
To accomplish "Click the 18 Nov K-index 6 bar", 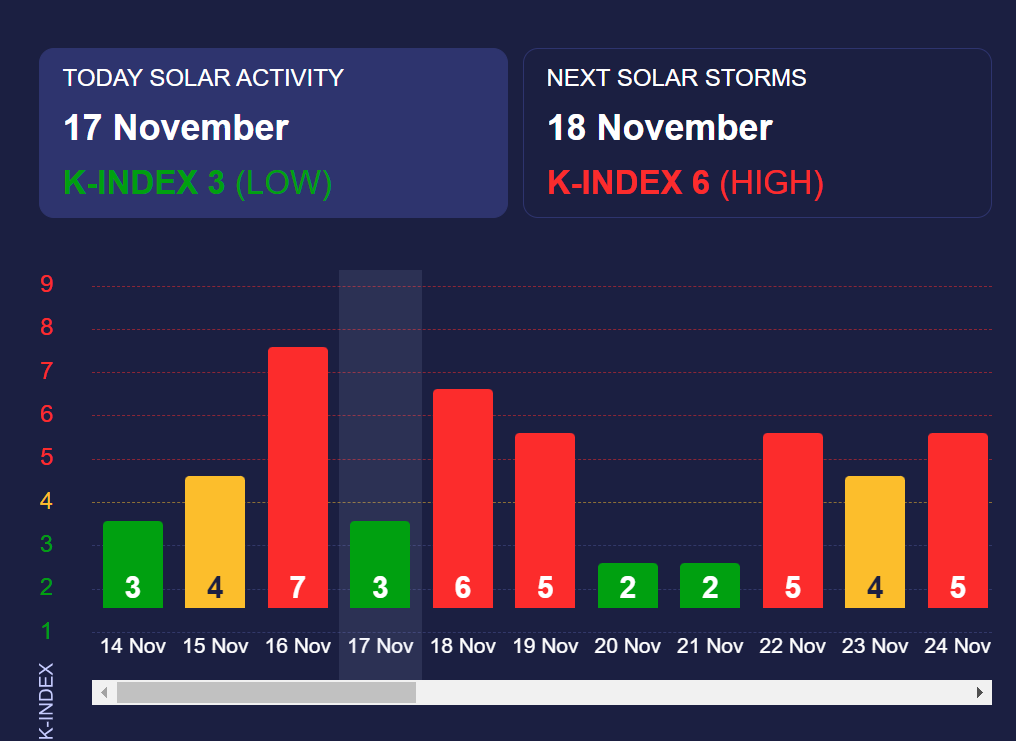I will click(463, 498).
